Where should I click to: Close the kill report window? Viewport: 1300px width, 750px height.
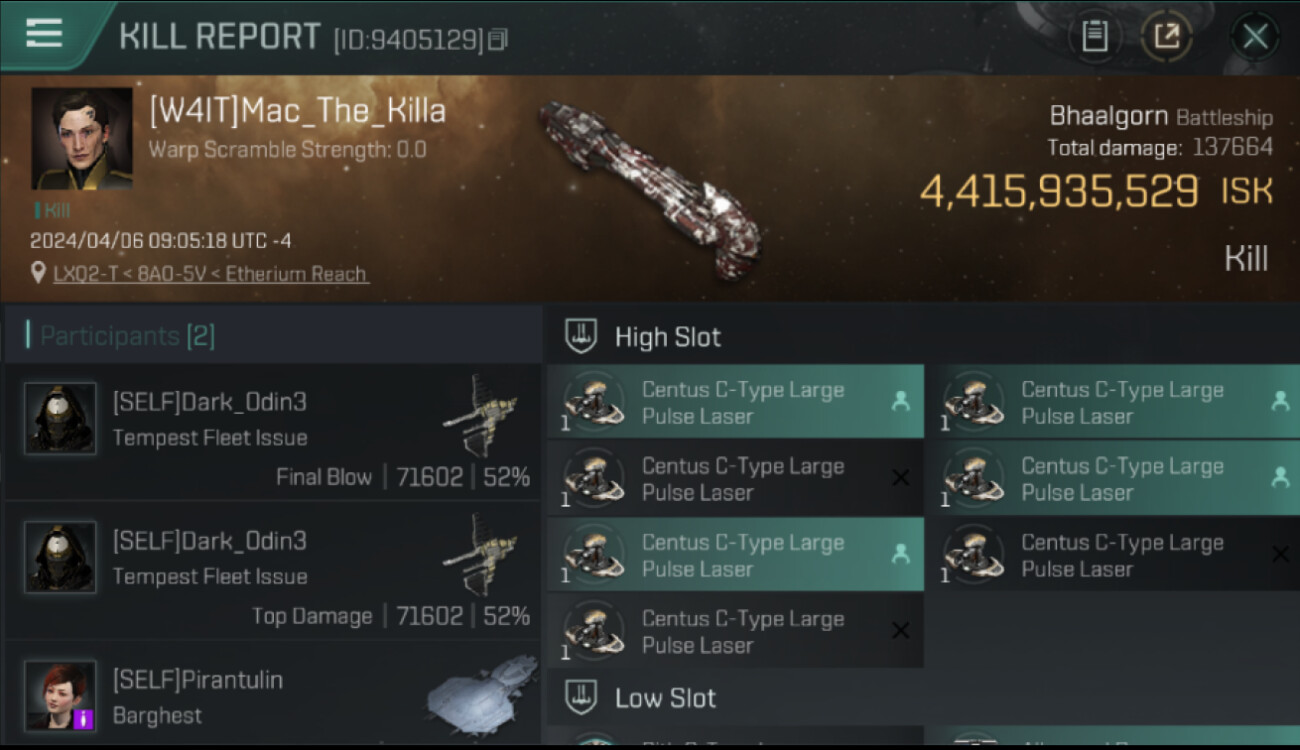coord(1254,38)
